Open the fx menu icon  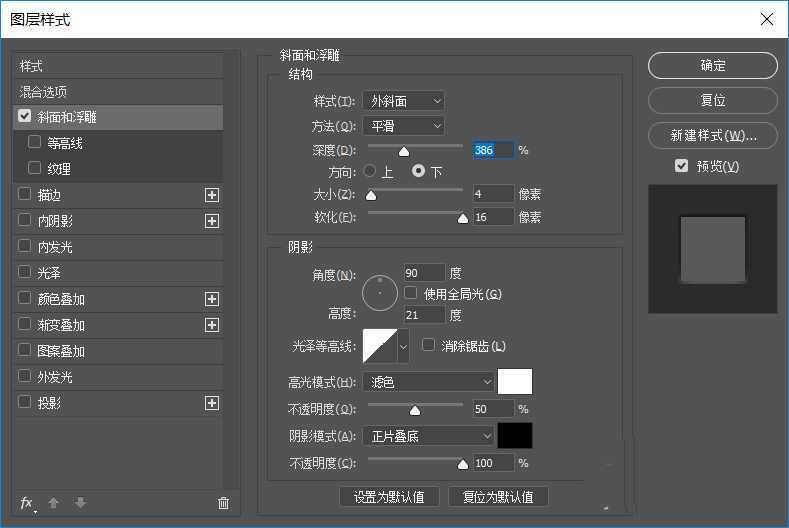27,503
